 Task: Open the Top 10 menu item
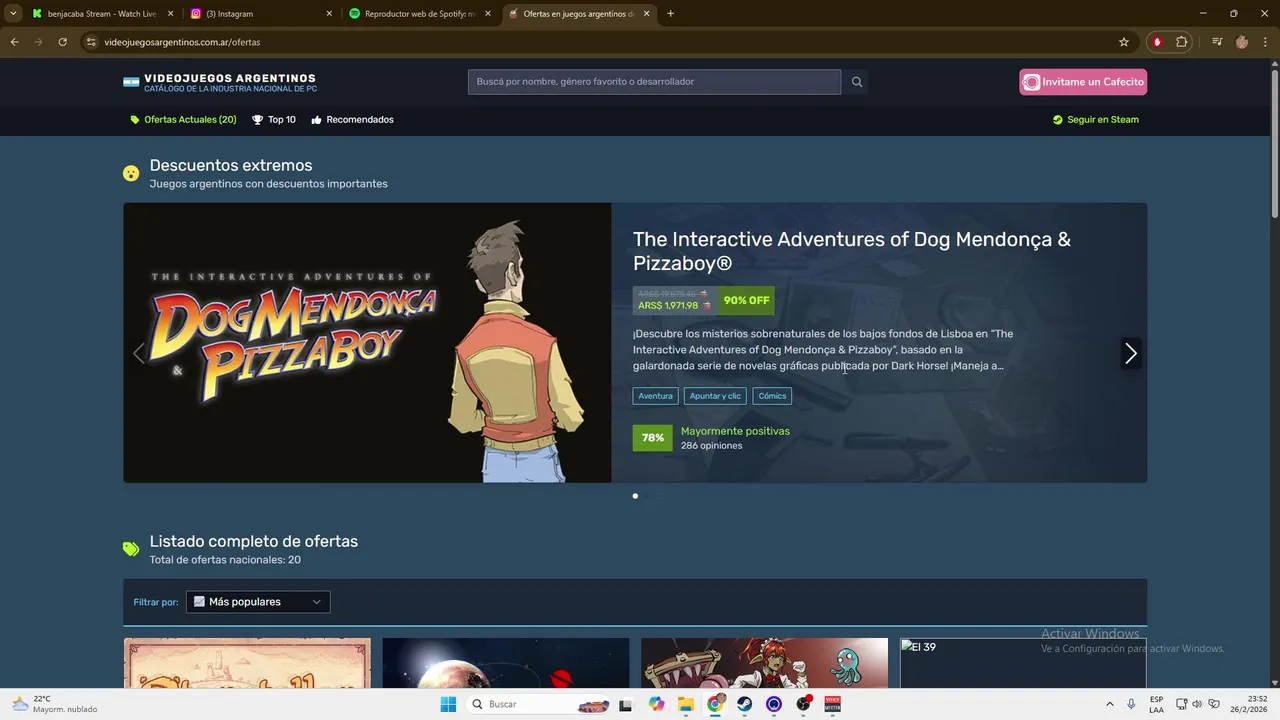[x=273, y=120]
